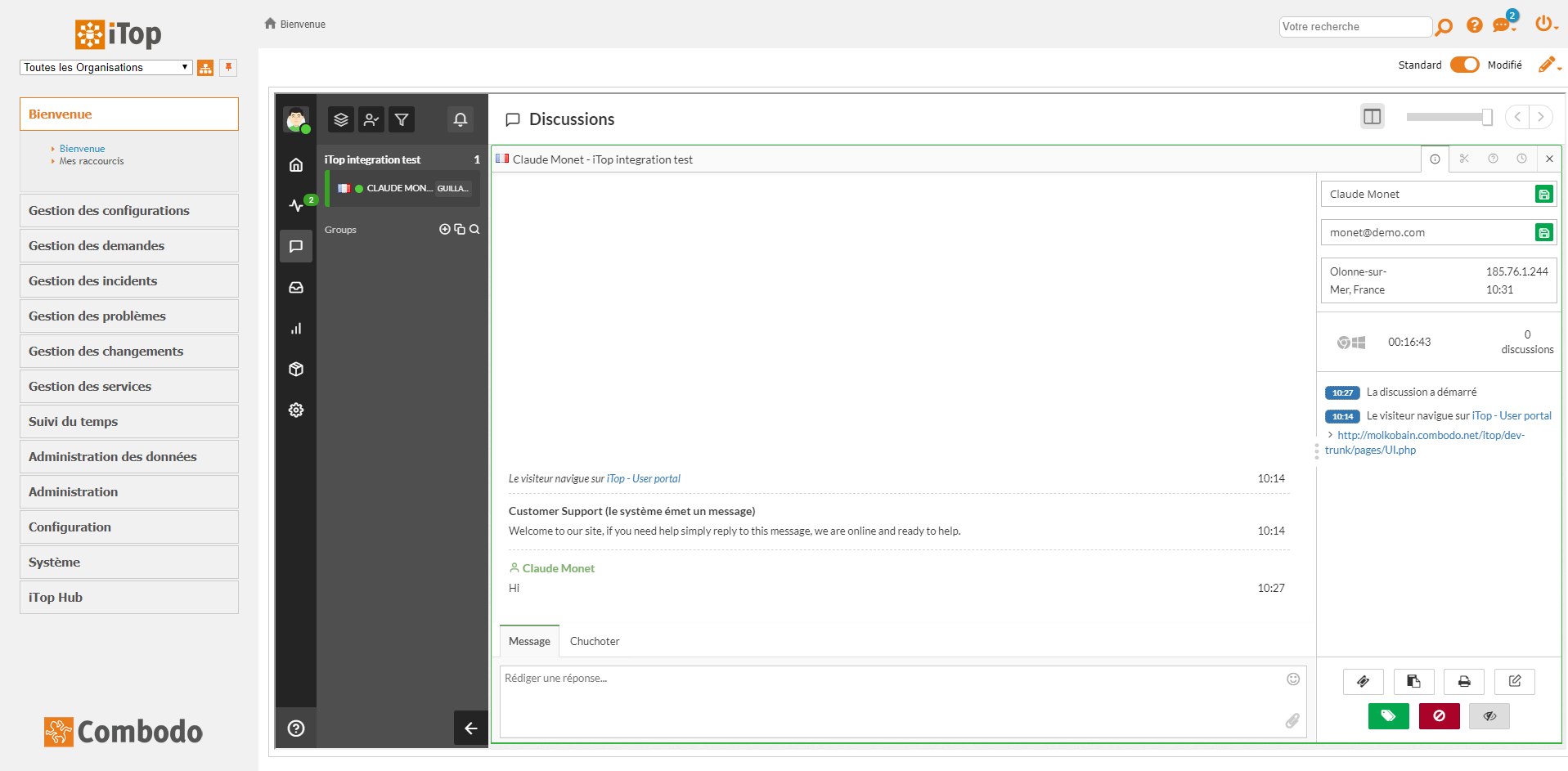Open the funnel filter icon
The image size is (1568, 771).
coord(402,119)
